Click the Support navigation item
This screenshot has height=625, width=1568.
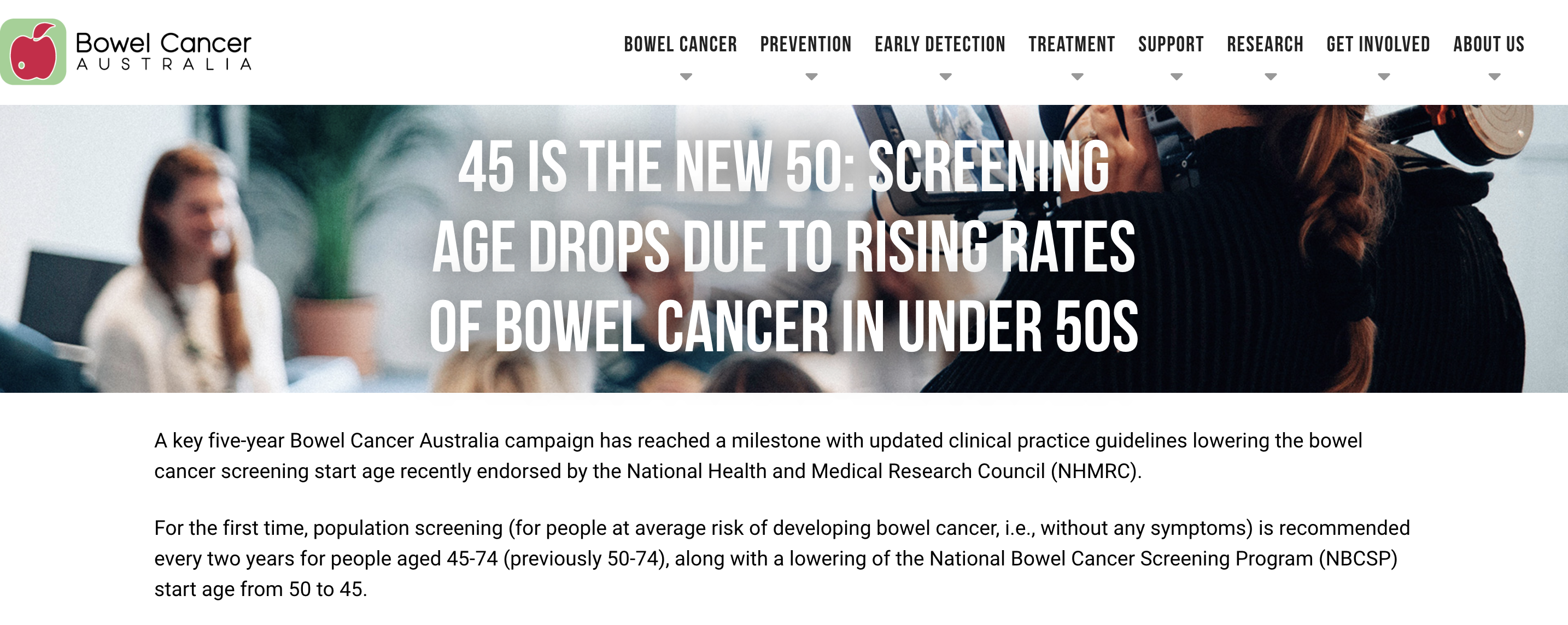tap(1171, 44)
